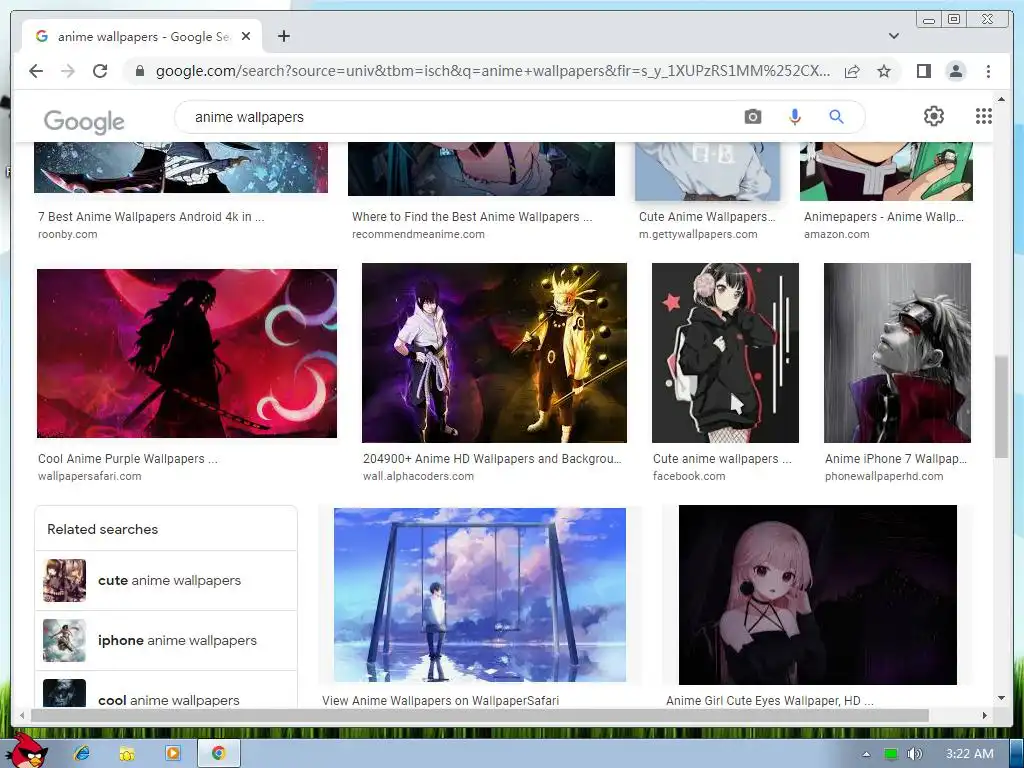Open 7 Best Anime Wallpapers Android 4k link
The height and width of the screenshot is (768, 1024).
(151, 217)
